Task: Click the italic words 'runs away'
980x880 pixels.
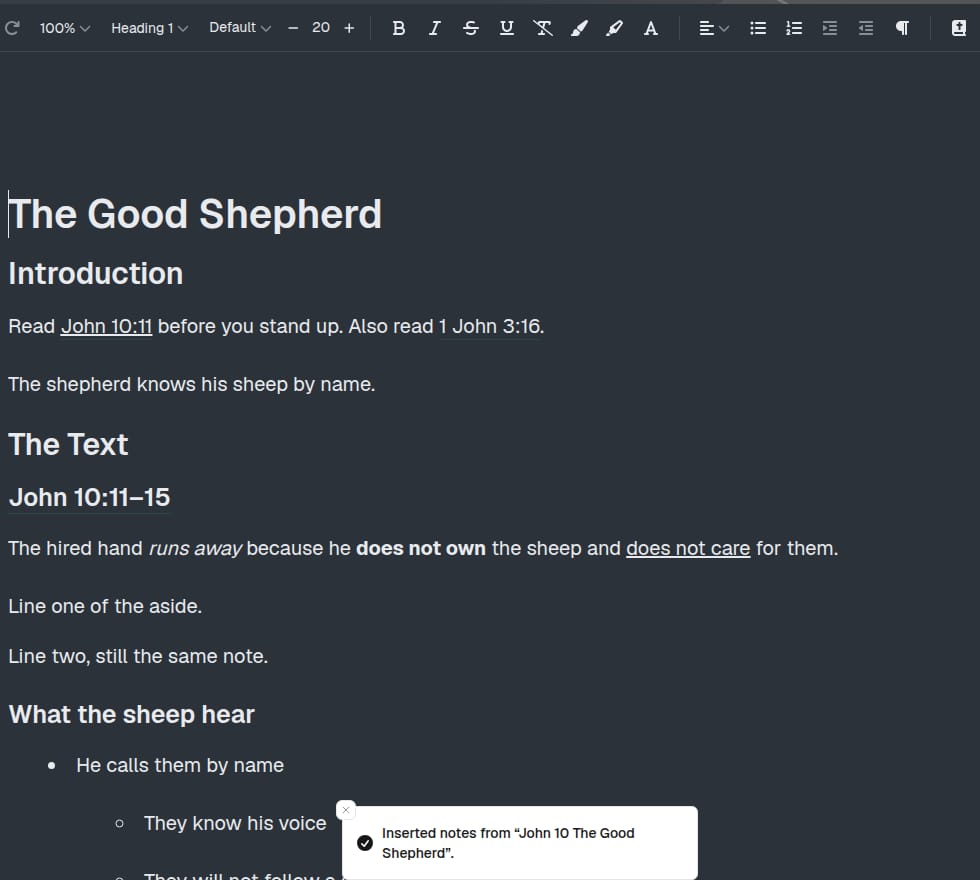Action: pyautogui.click(x=195, y=548)
